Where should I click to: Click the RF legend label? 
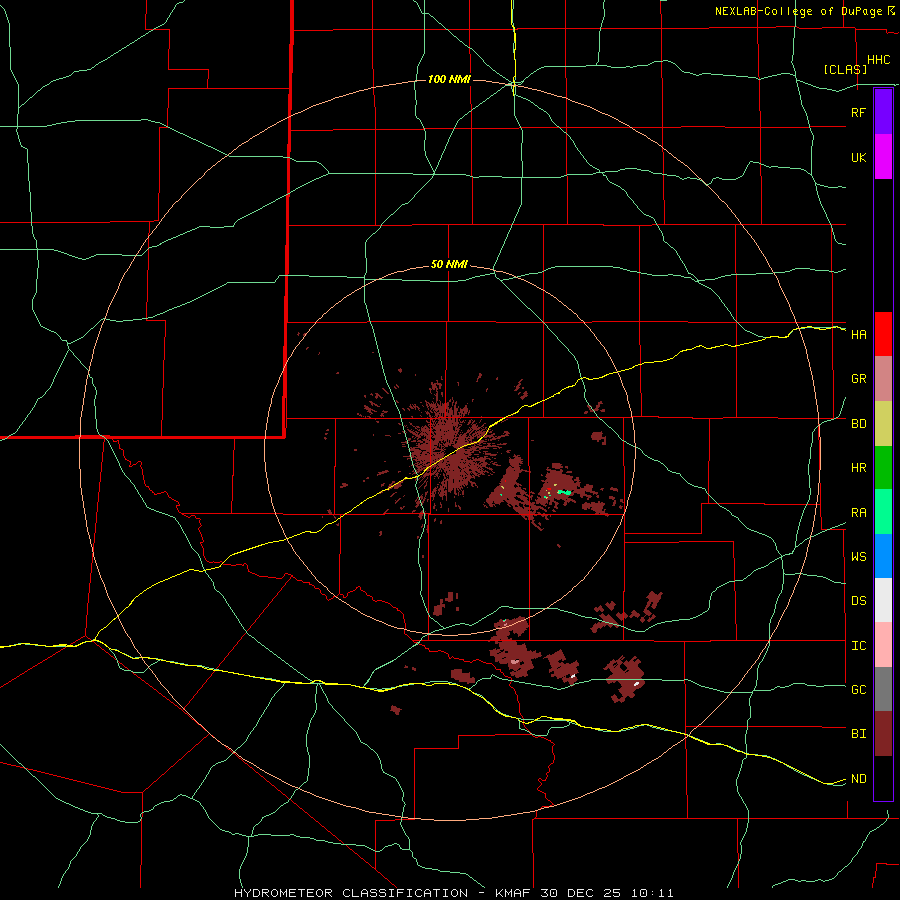858,112
